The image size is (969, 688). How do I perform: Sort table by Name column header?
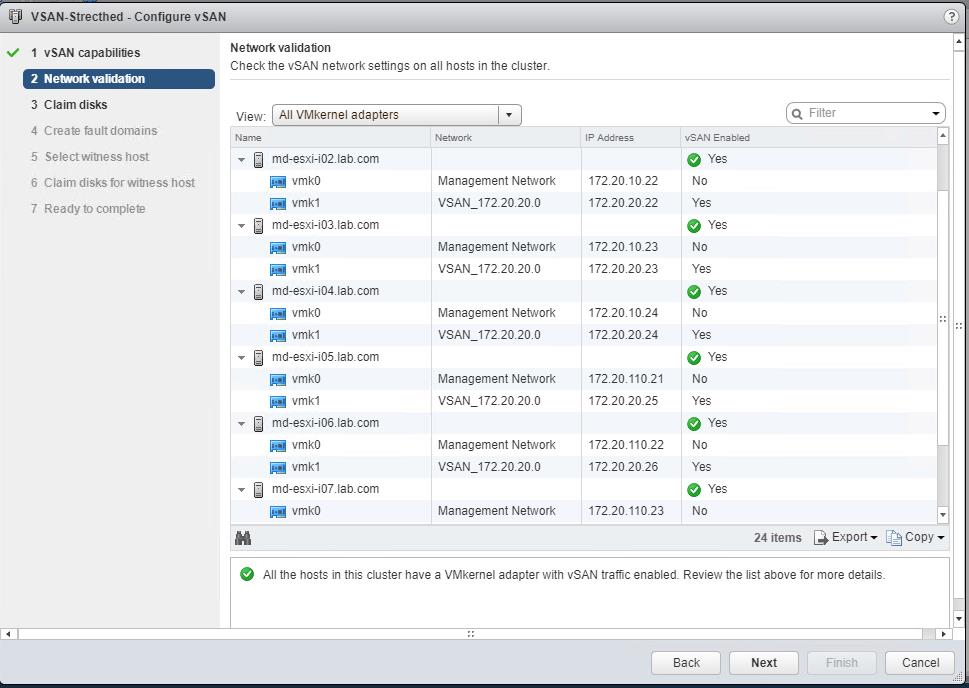[331, 138]
